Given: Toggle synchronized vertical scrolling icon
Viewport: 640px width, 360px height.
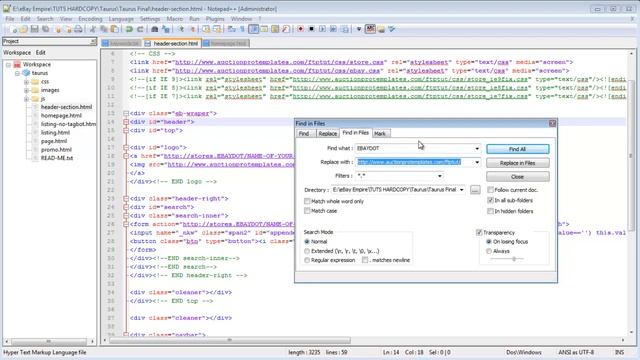Looking at the screenshot, I should pos(206,29).
